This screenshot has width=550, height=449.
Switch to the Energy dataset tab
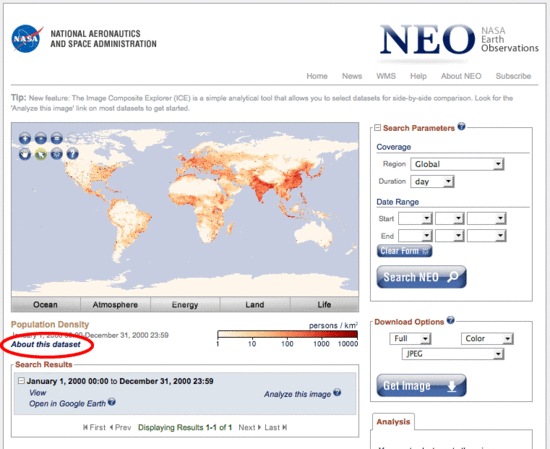click(x=185, y=304)
